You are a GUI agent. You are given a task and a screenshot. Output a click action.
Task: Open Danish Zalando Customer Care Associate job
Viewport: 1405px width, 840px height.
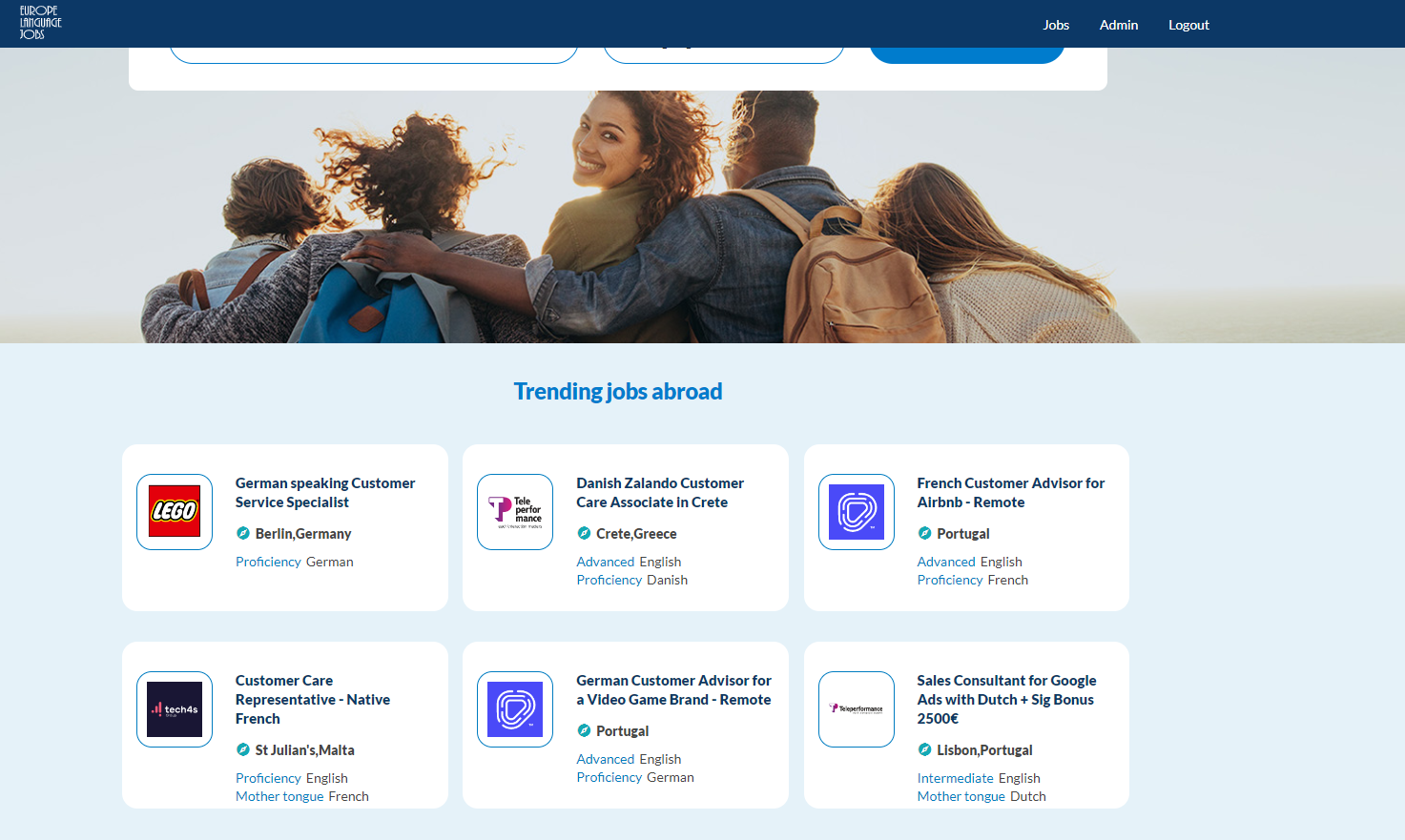659,492
